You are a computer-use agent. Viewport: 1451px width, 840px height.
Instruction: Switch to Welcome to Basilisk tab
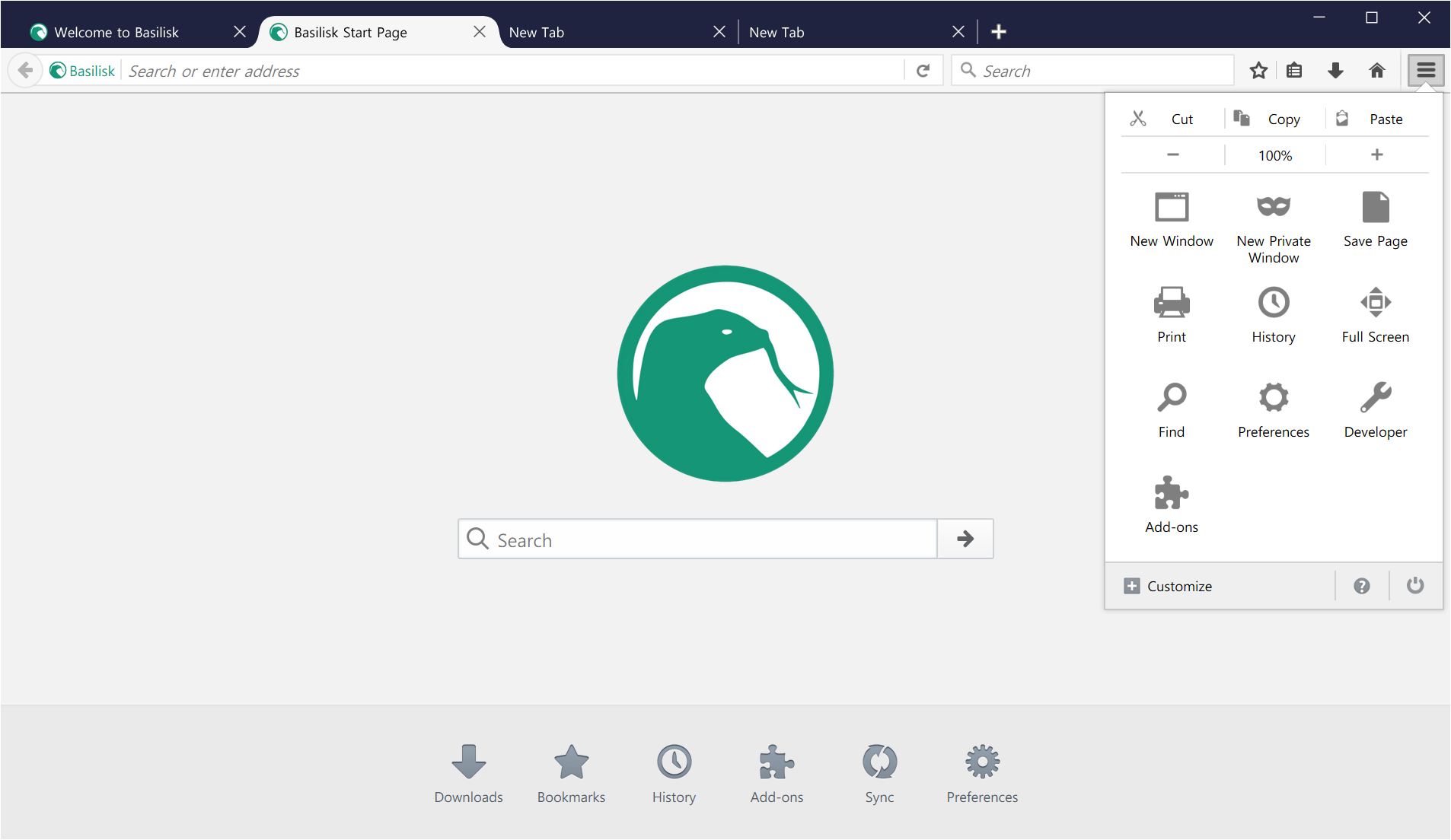tap(116, 32)
